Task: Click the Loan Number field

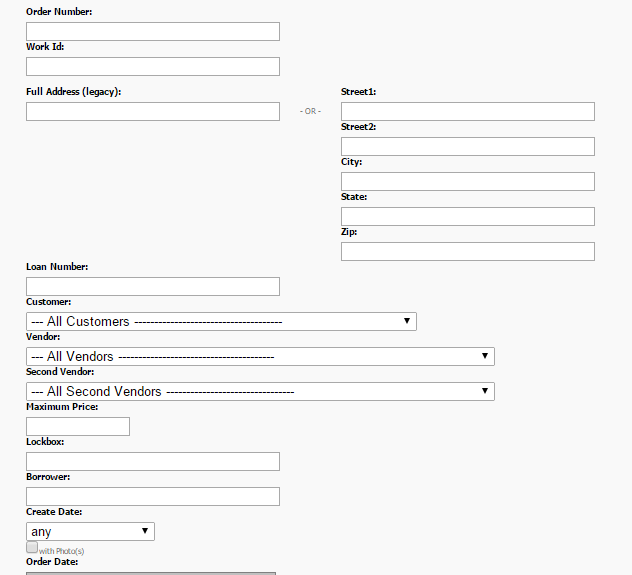Action: (153, 286)
